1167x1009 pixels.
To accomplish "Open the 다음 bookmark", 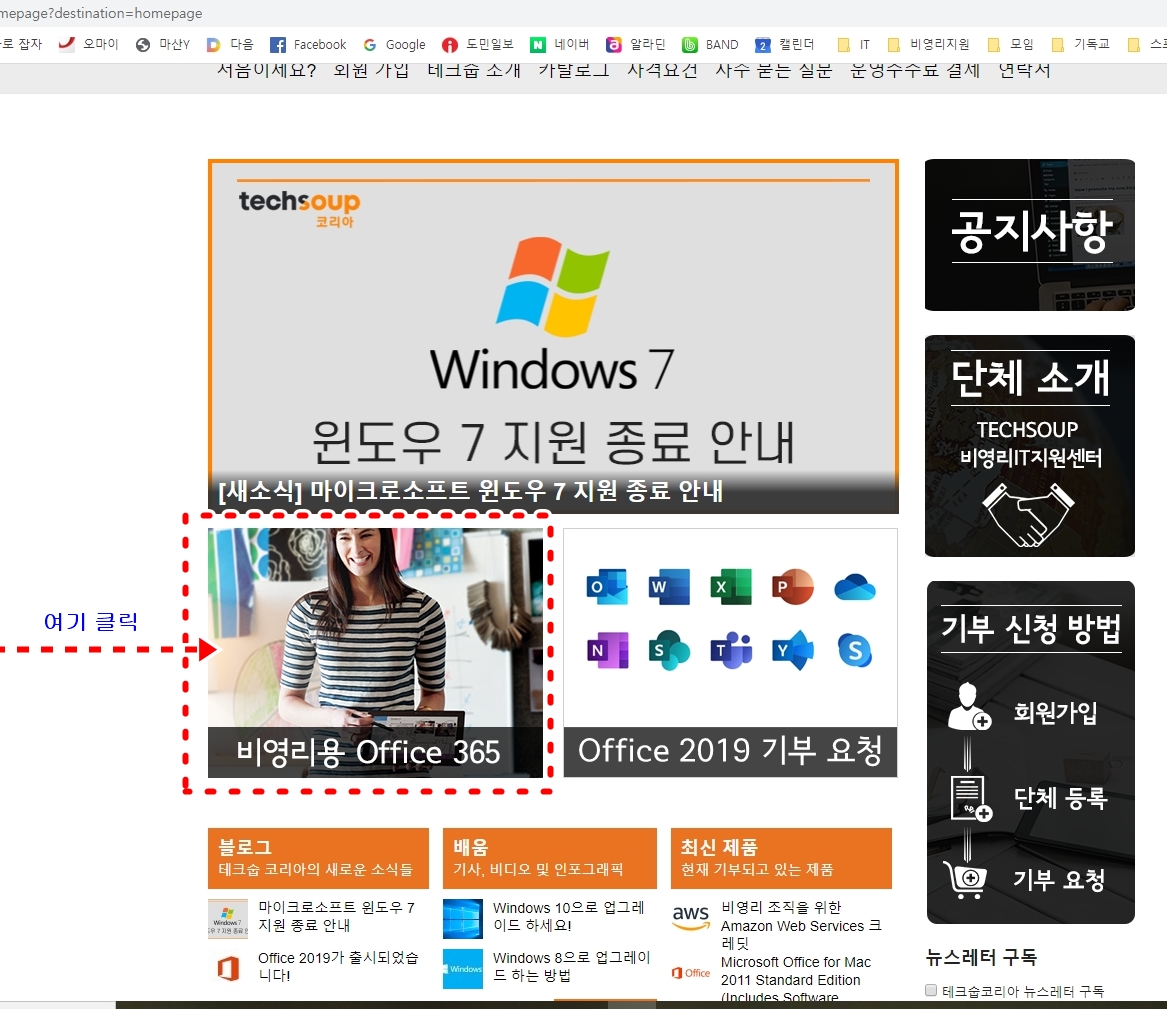I will [230, 44].
